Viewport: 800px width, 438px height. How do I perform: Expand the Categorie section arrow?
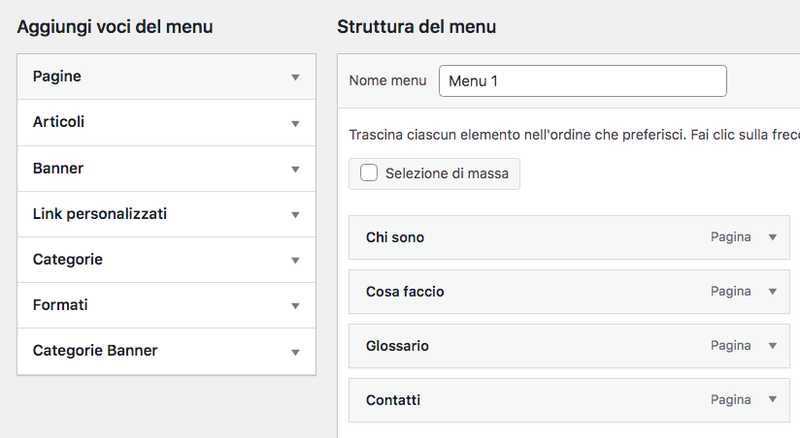(295, 260)
